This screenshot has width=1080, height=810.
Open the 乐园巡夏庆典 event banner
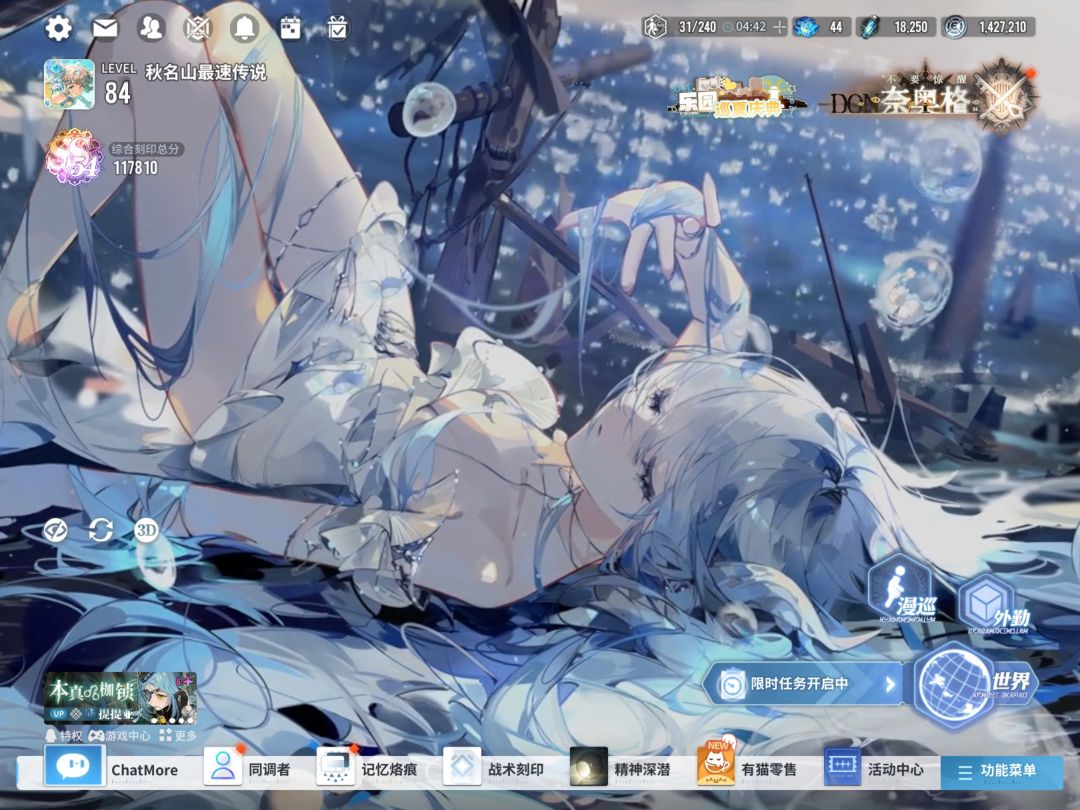pyautogui.click(x=736, y=98)
